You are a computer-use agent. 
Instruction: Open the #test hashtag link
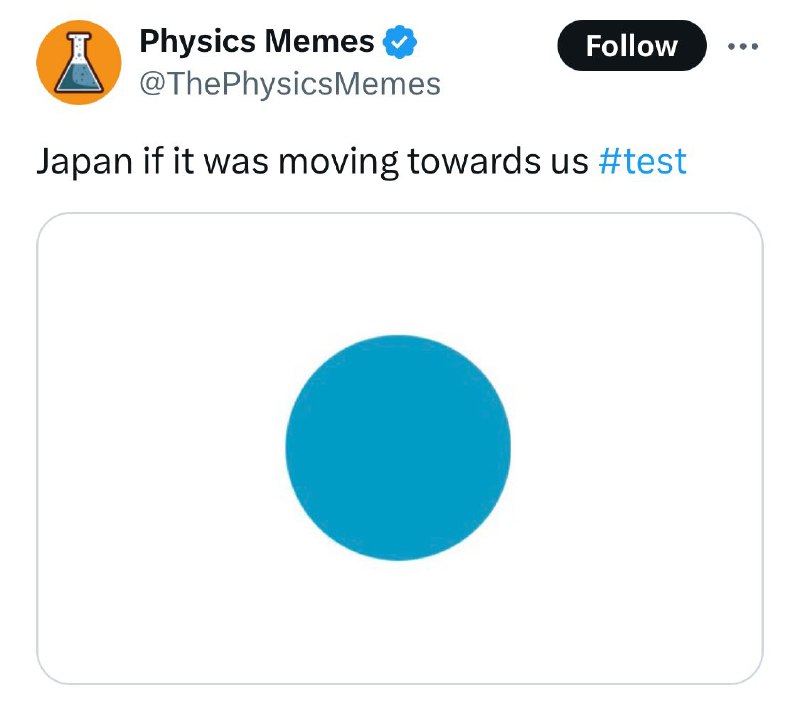coord(642,161)
